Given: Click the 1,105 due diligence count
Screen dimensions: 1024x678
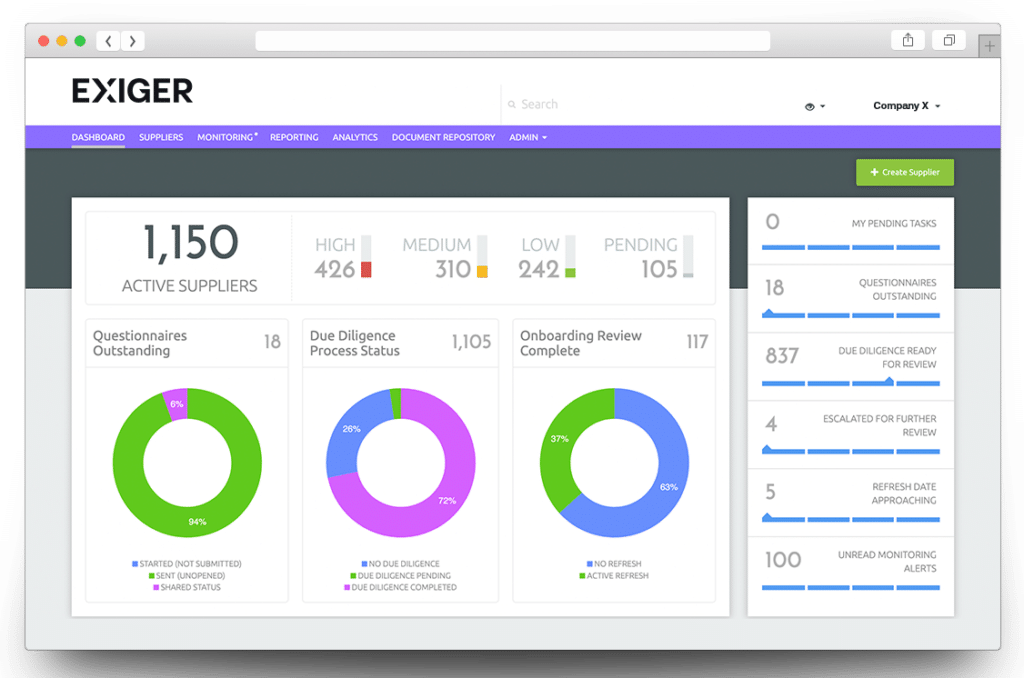Looking at the screenshot, I should pyautogui.click(x=472, y=342).
